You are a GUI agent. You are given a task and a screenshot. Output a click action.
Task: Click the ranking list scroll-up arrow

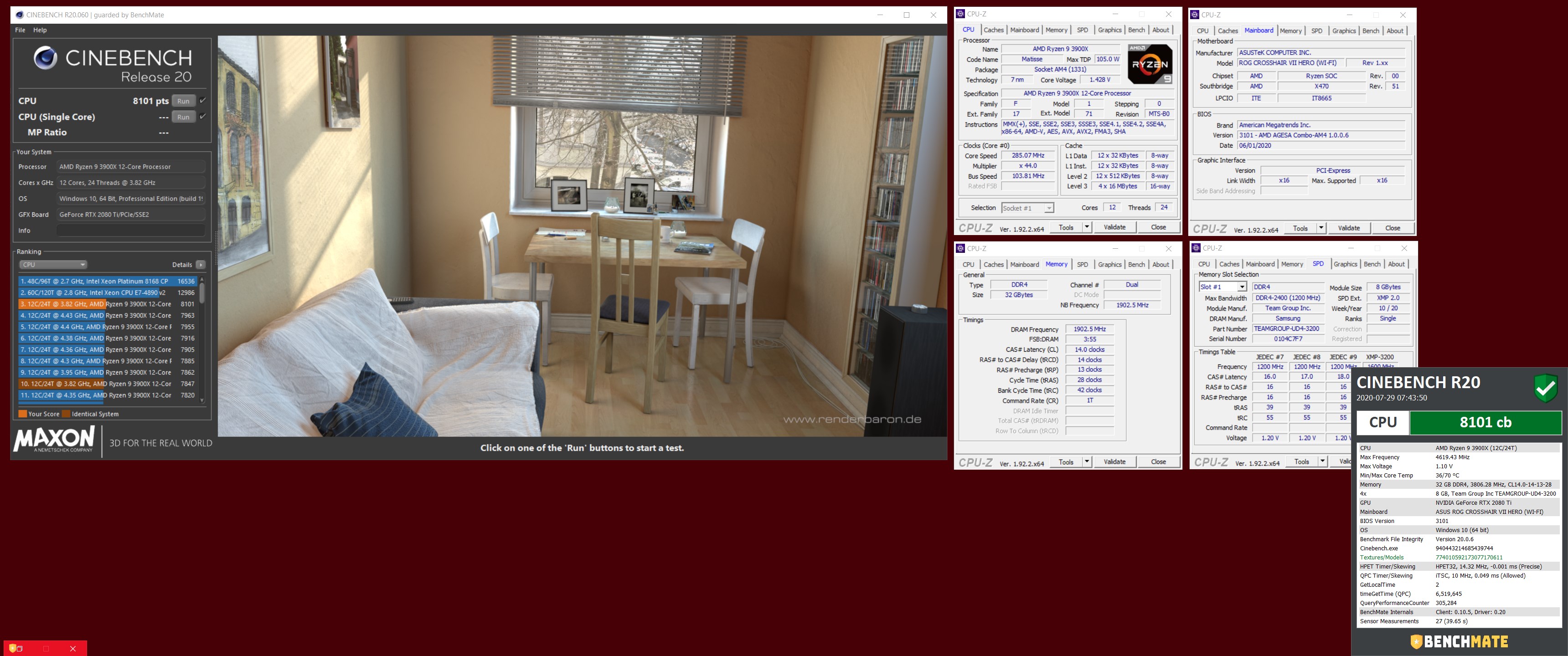tap(202, 279)
